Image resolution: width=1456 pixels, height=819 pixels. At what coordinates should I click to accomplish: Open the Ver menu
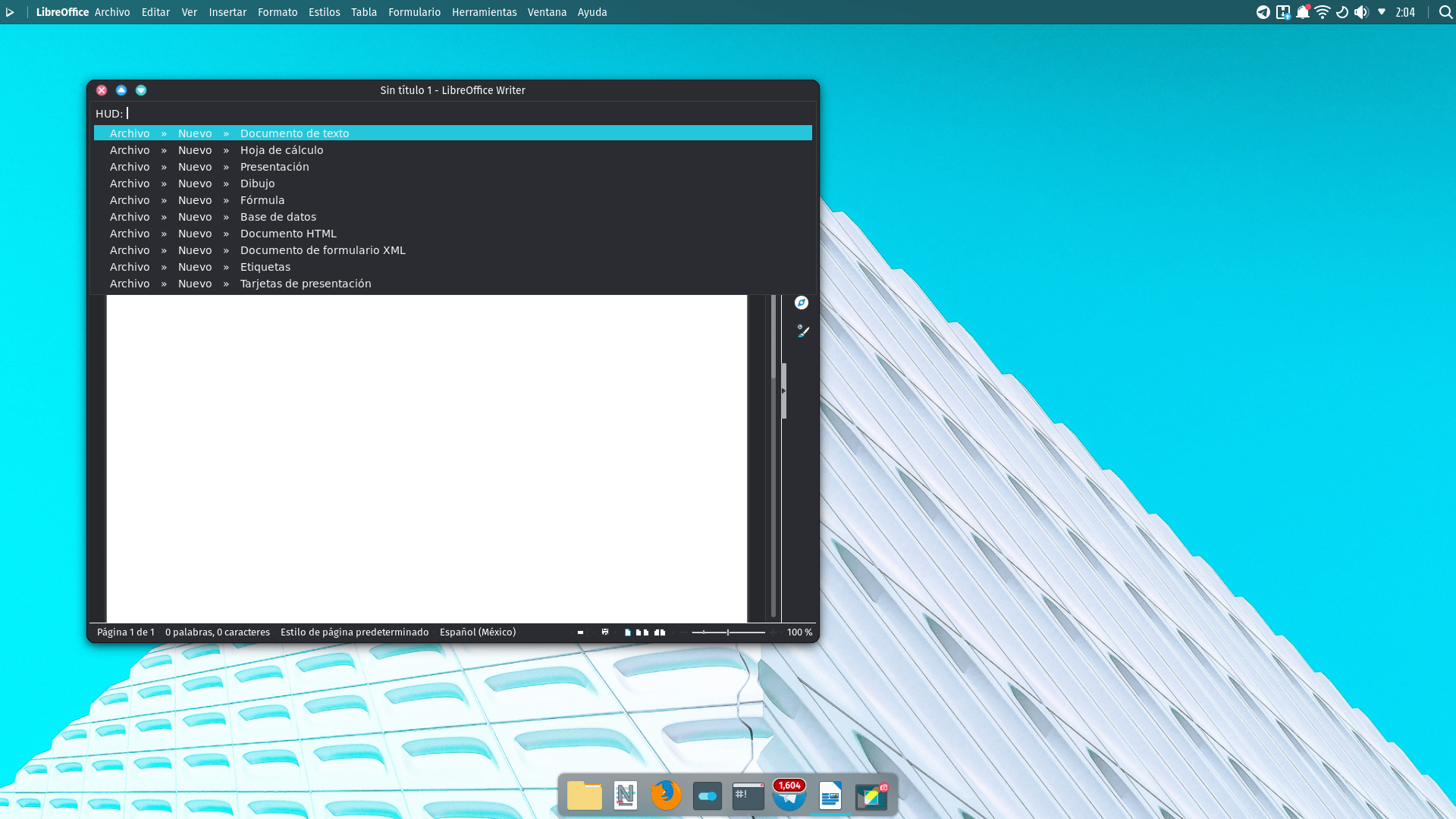[x=190, y=12]
